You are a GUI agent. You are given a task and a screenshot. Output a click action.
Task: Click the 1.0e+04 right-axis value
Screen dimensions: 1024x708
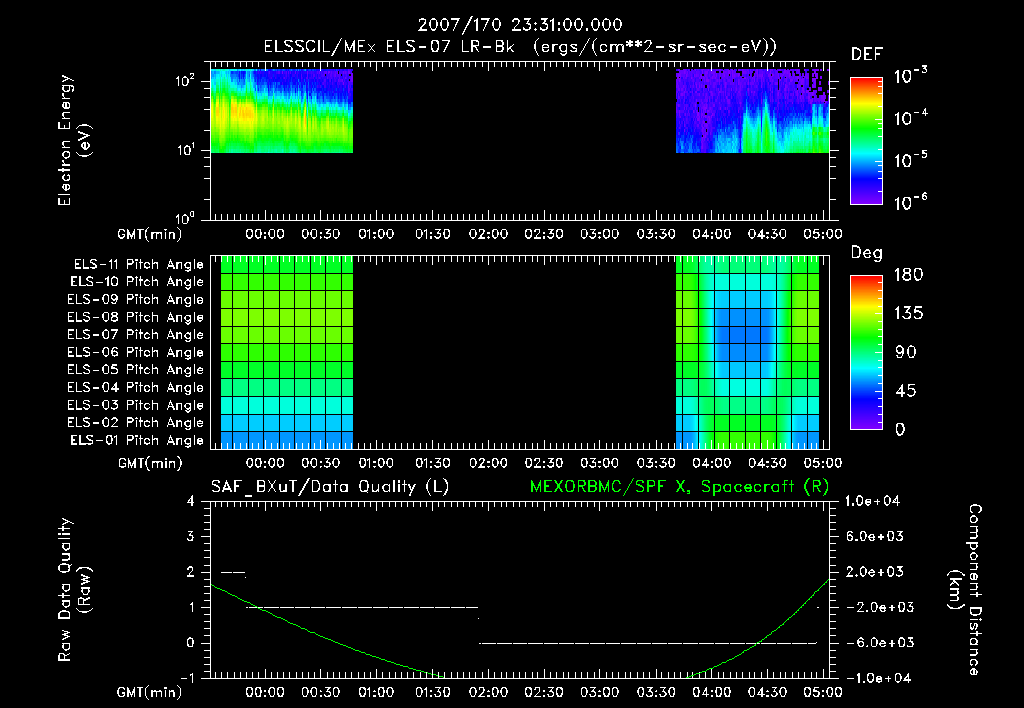(x=872, y=502)
